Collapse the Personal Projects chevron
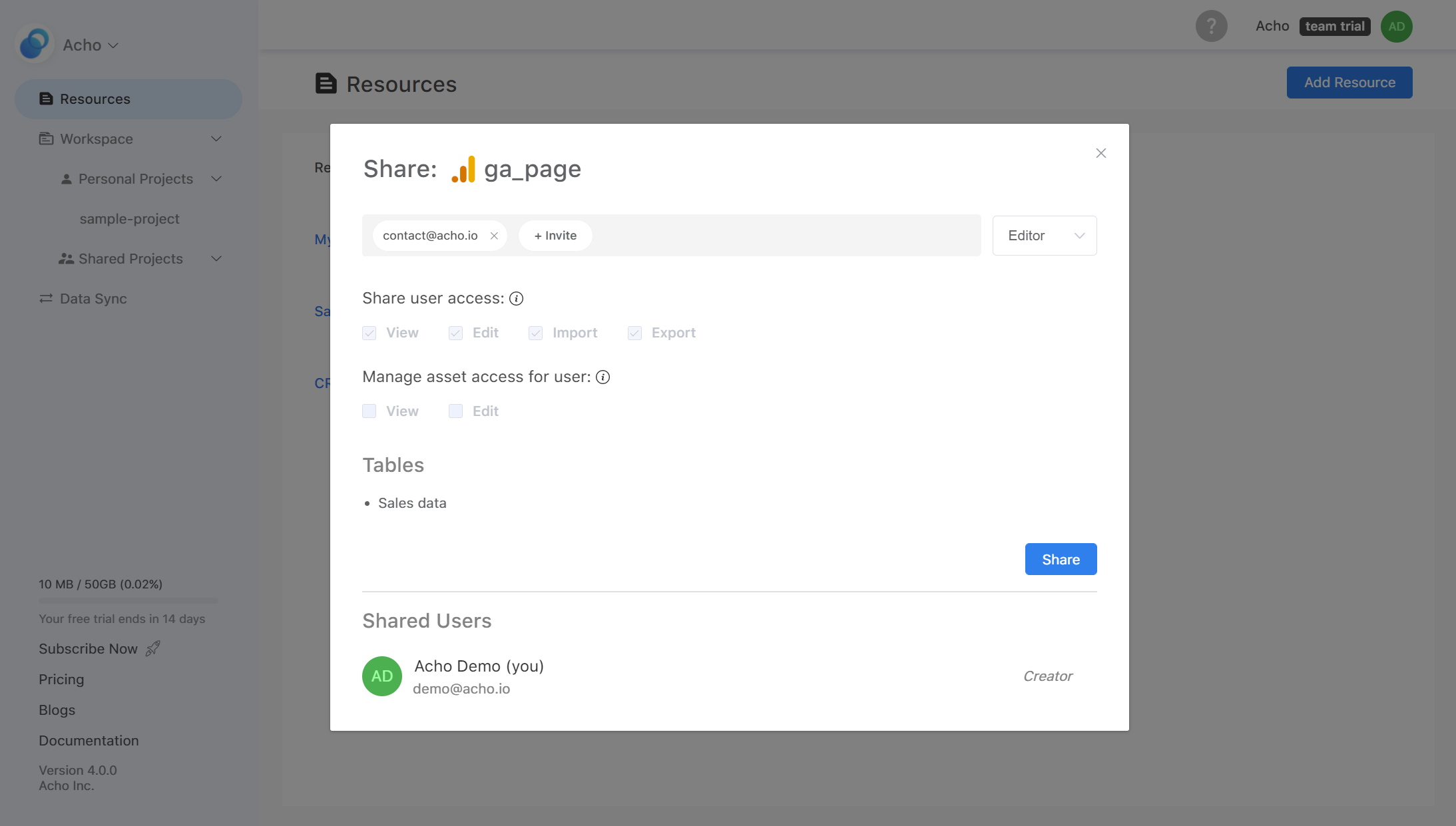 216,178
